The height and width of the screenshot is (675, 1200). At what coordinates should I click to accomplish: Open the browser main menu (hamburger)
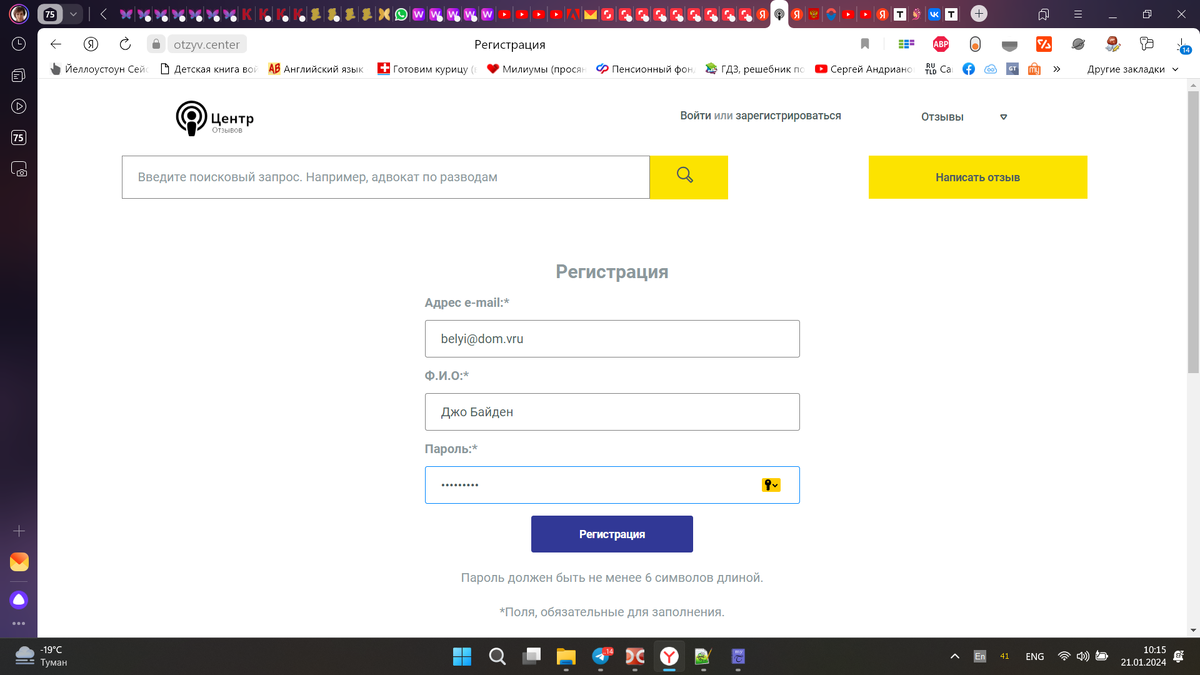coord(1078,14)
